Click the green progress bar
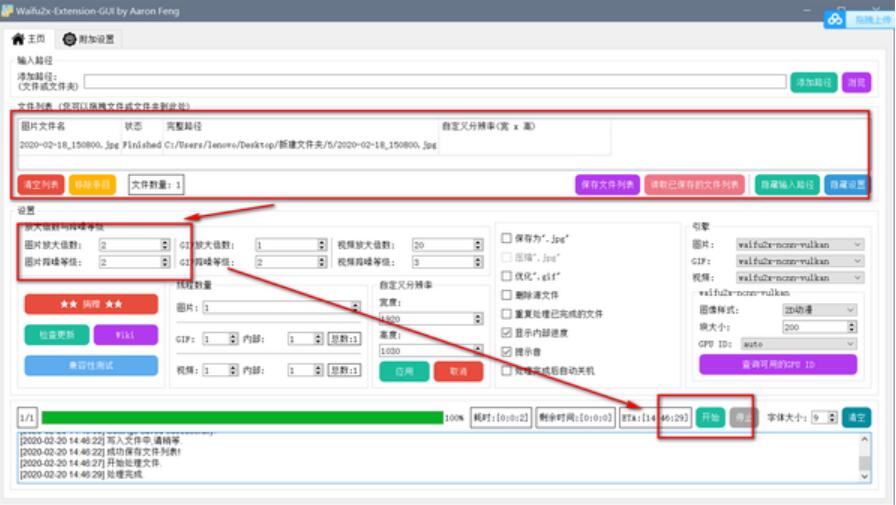This screenshot has width=896, height=505. pyautogui.click(x=242, y=418)
